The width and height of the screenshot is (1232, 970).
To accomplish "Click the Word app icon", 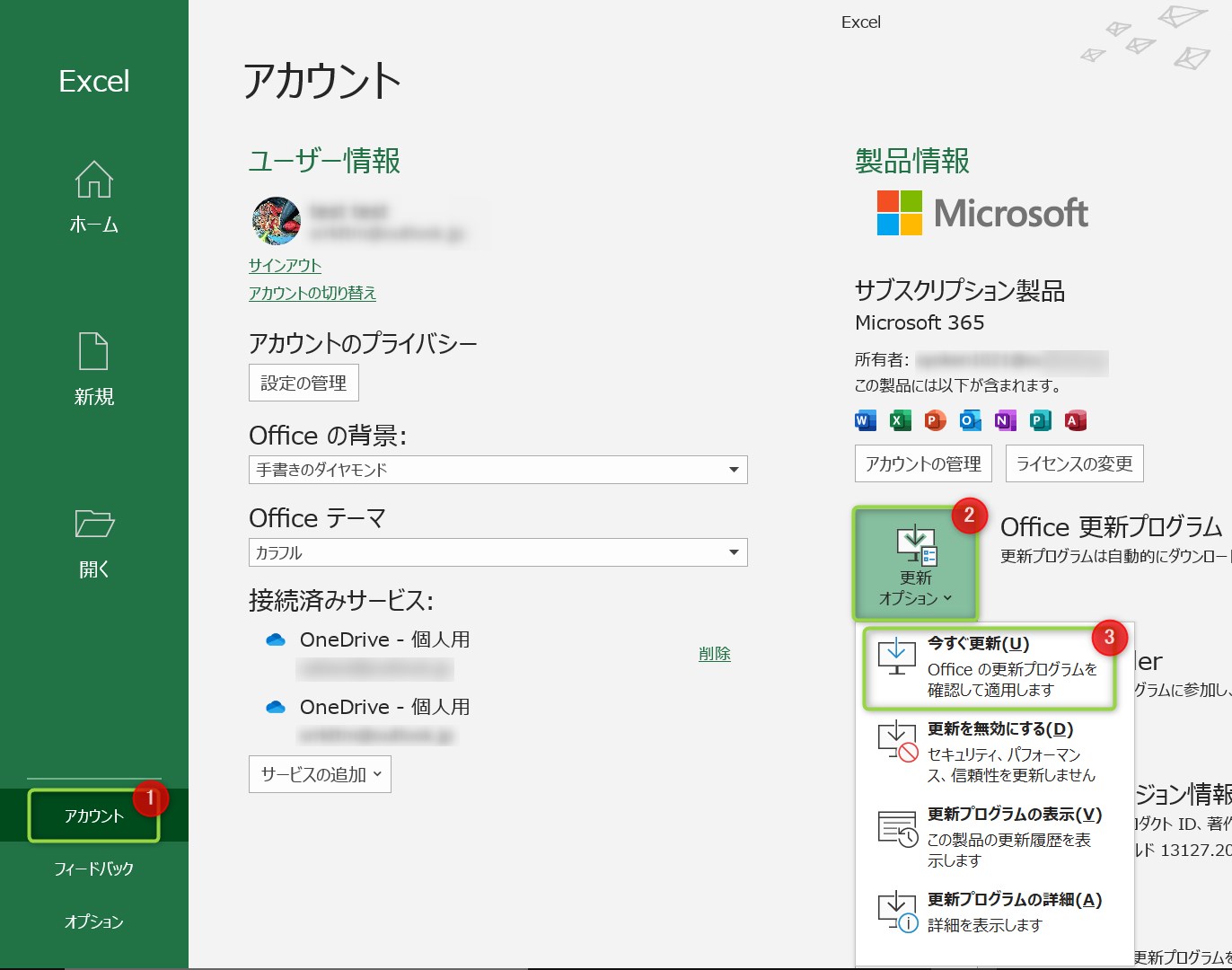I will tap(865, 419).
